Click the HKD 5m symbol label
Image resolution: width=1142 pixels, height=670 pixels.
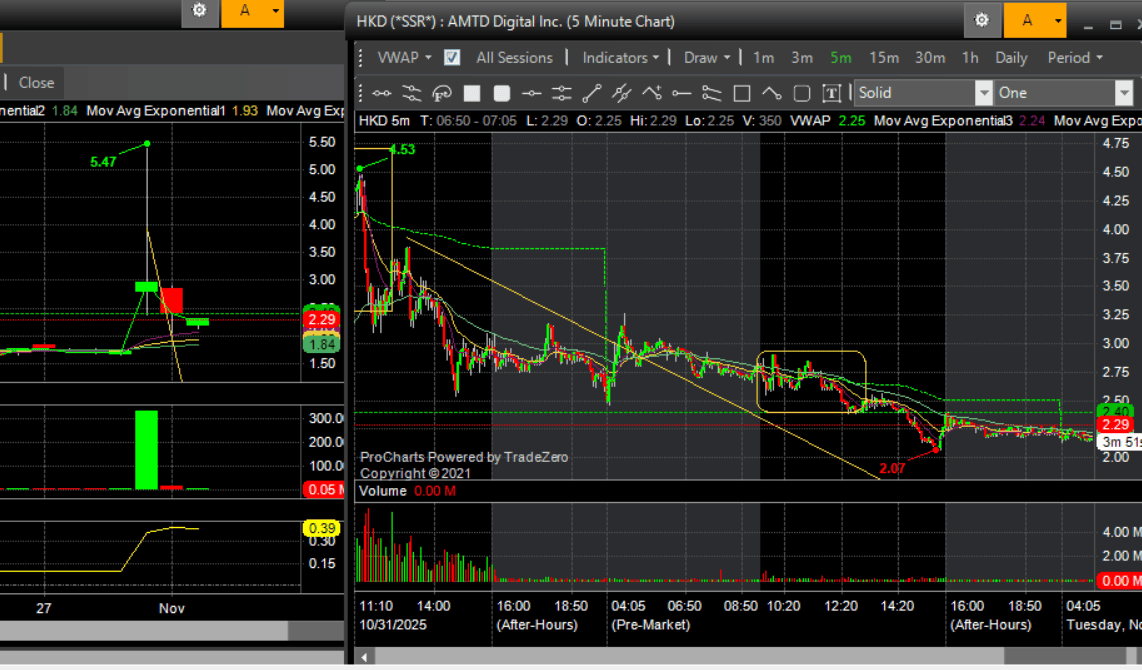(385, 120)
